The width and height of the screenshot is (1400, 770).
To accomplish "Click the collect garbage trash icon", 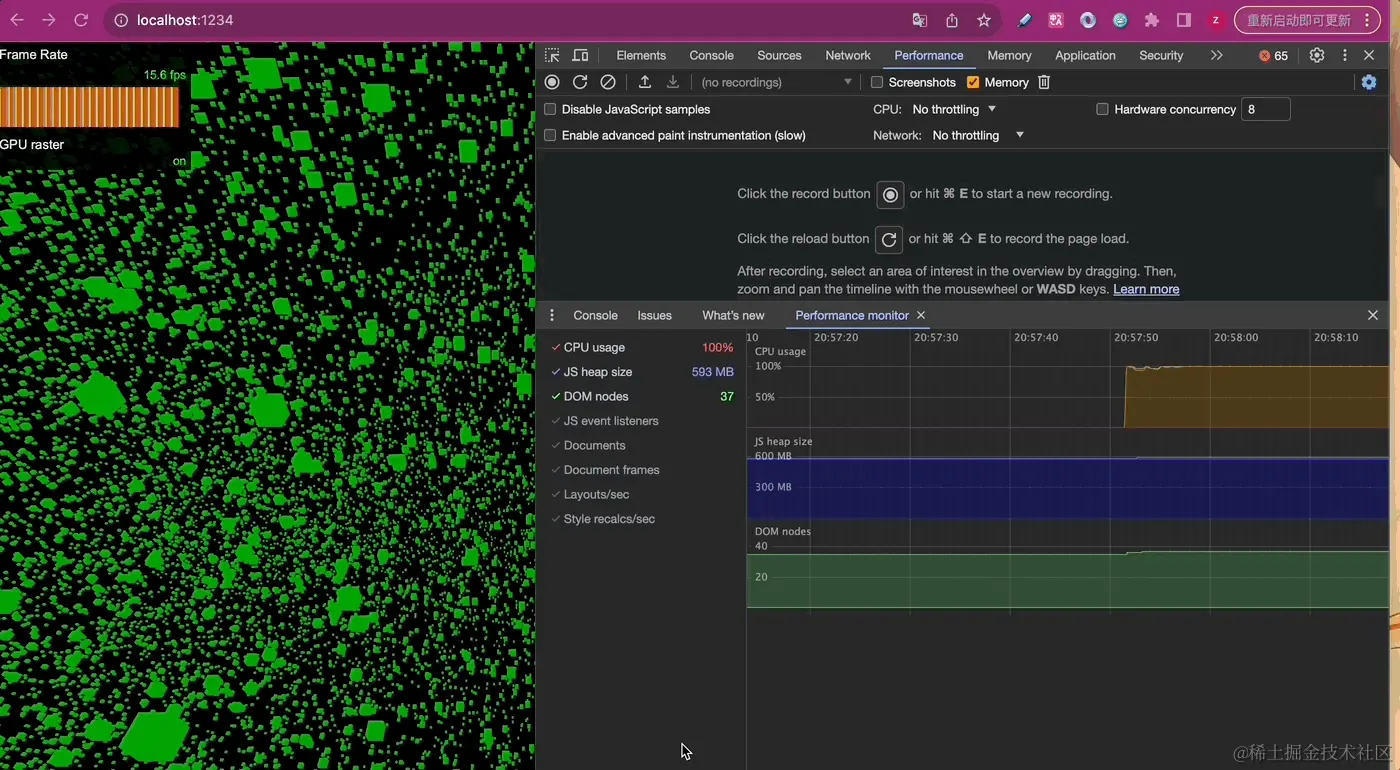I will tap(1044, 82).
